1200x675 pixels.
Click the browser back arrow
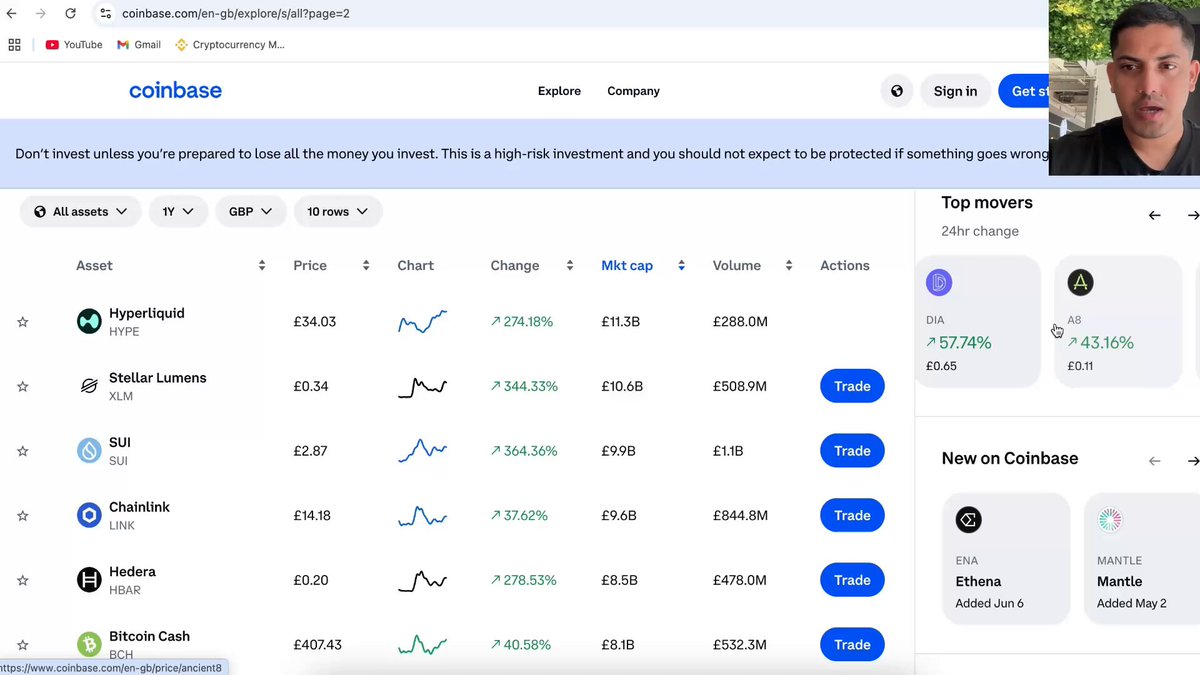11,13
